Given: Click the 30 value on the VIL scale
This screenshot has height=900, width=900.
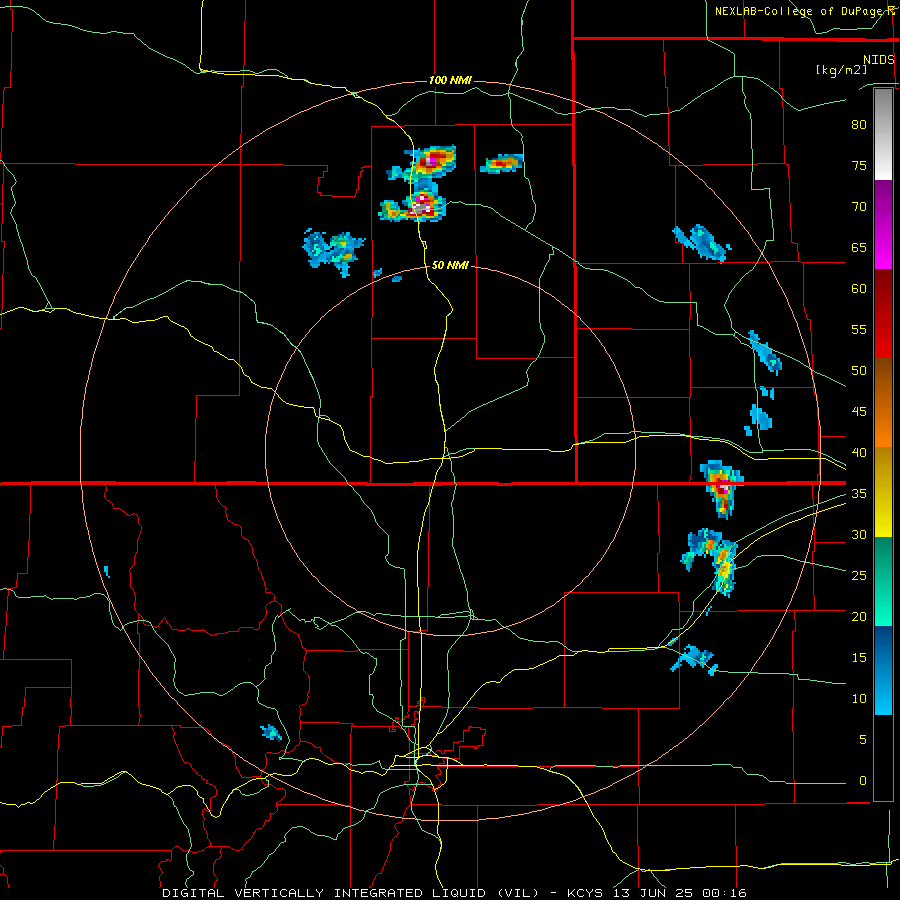Looking at the screenshot, I should click(859, 535).
